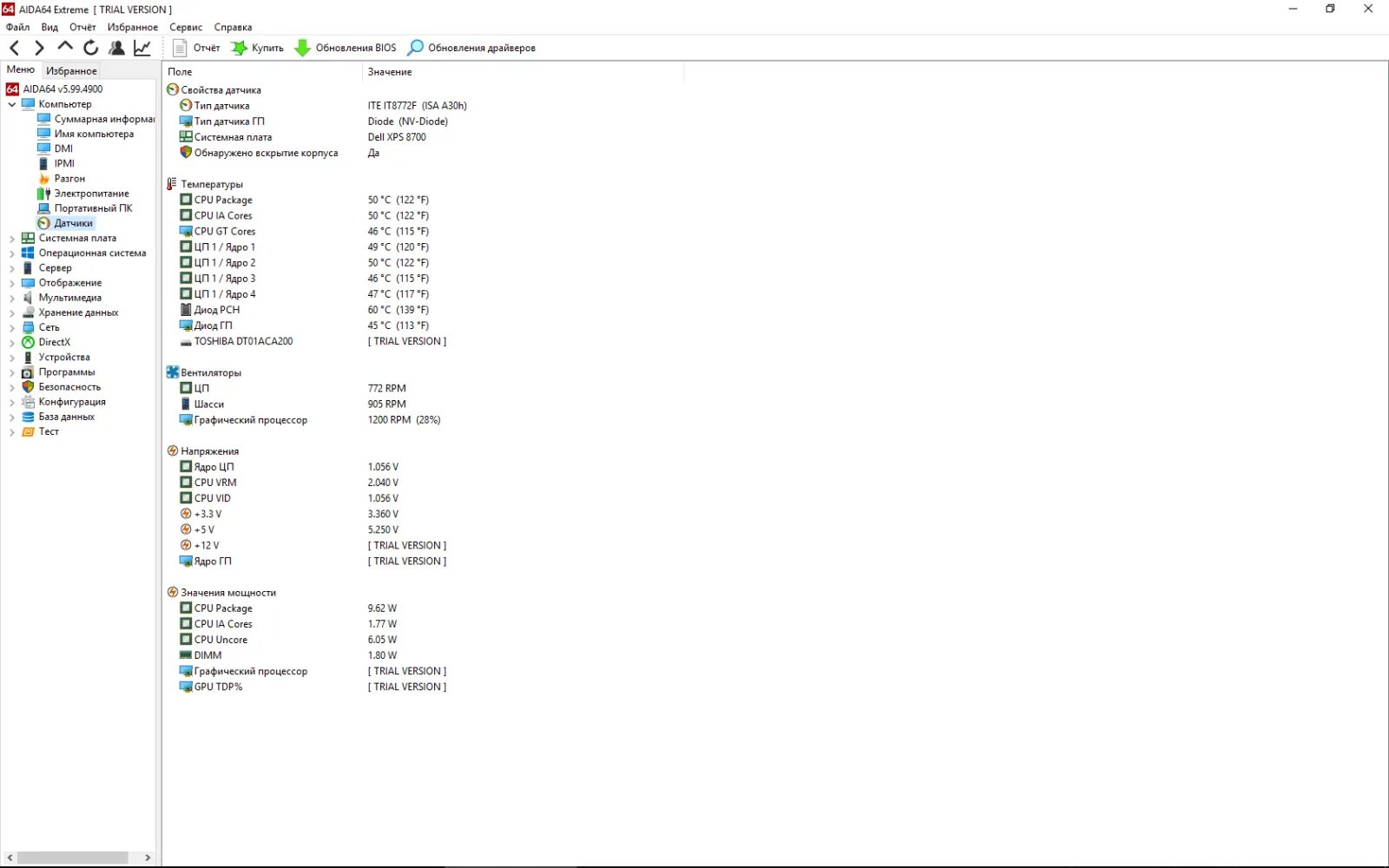Click the sidebar scroll right arrow

148,858
